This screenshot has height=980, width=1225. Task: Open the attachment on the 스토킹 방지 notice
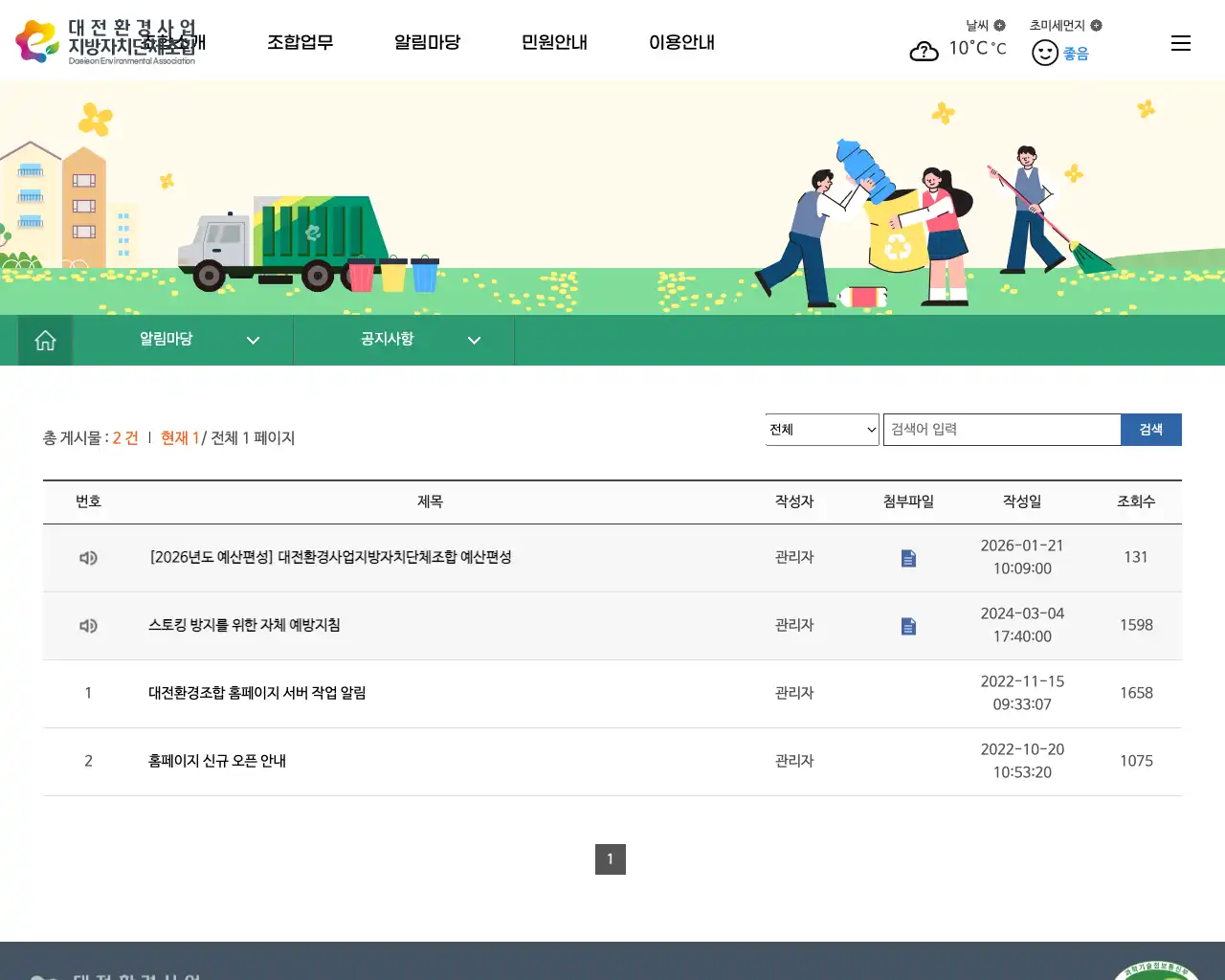click(906, 626)
